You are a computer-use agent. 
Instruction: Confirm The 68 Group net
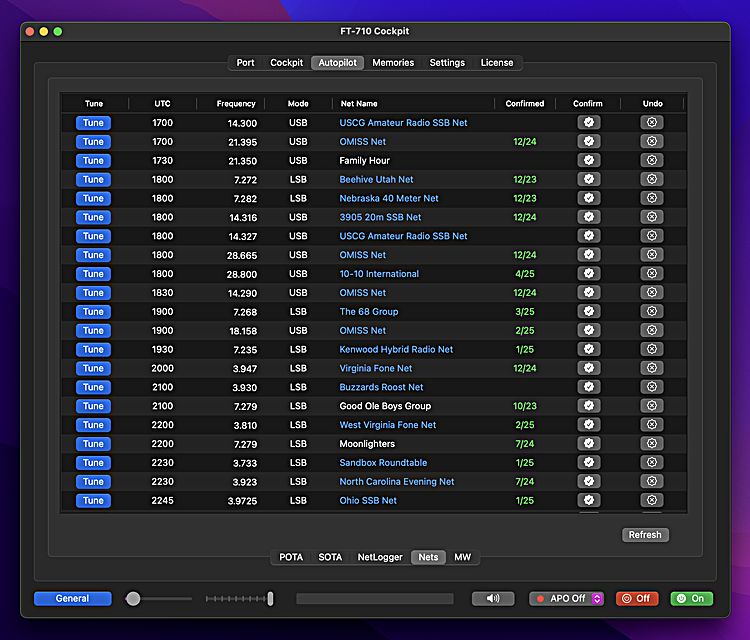[x=589, y=311]
